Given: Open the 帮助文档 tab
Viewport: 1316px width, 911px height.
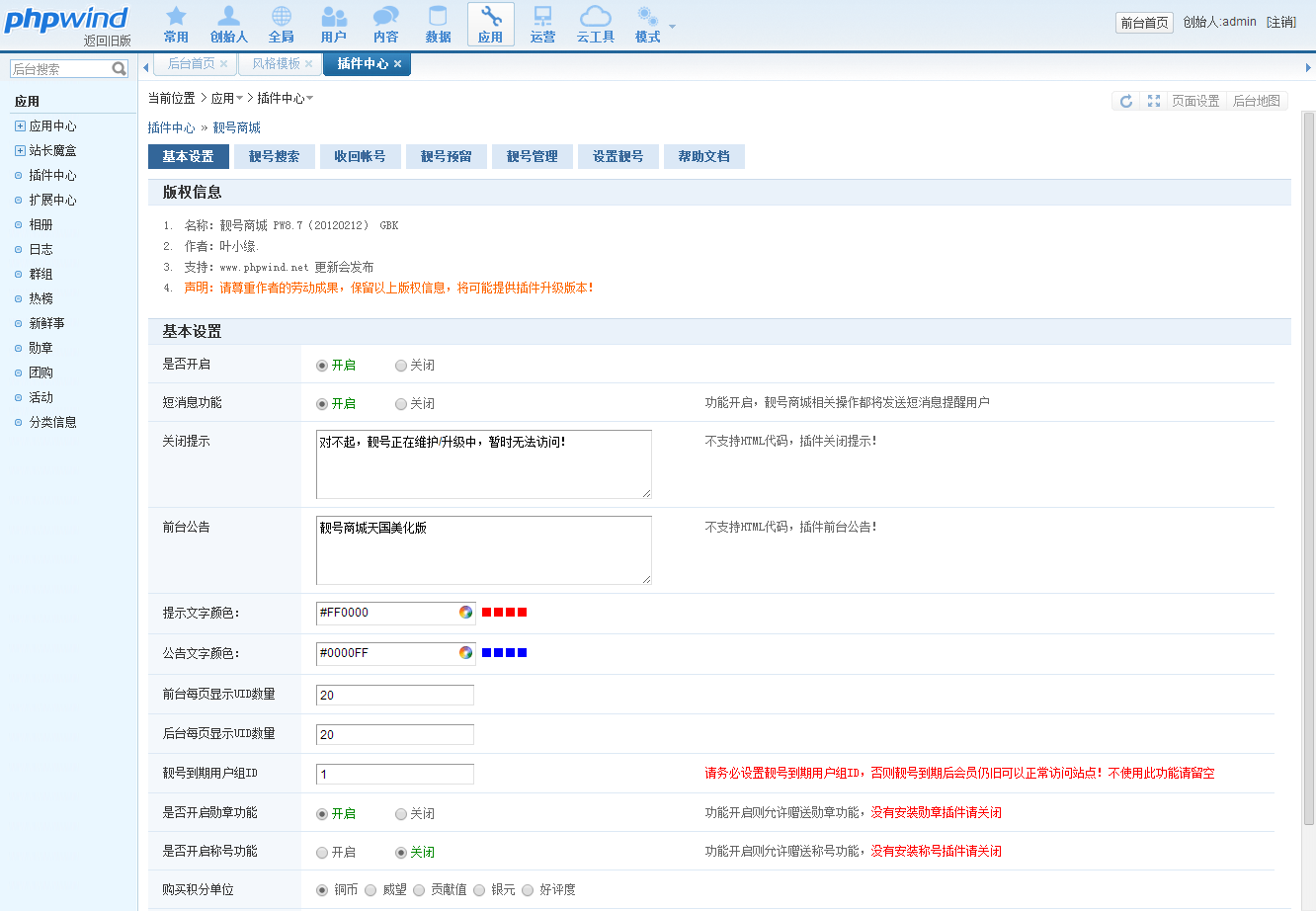Looking at the screenshot, I should point(703,157).
